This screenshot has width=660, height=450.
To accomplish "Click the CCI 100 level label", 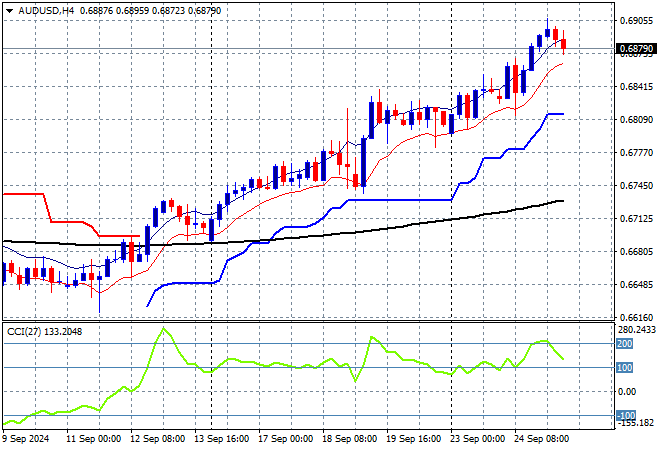I will tap(625, 368).
